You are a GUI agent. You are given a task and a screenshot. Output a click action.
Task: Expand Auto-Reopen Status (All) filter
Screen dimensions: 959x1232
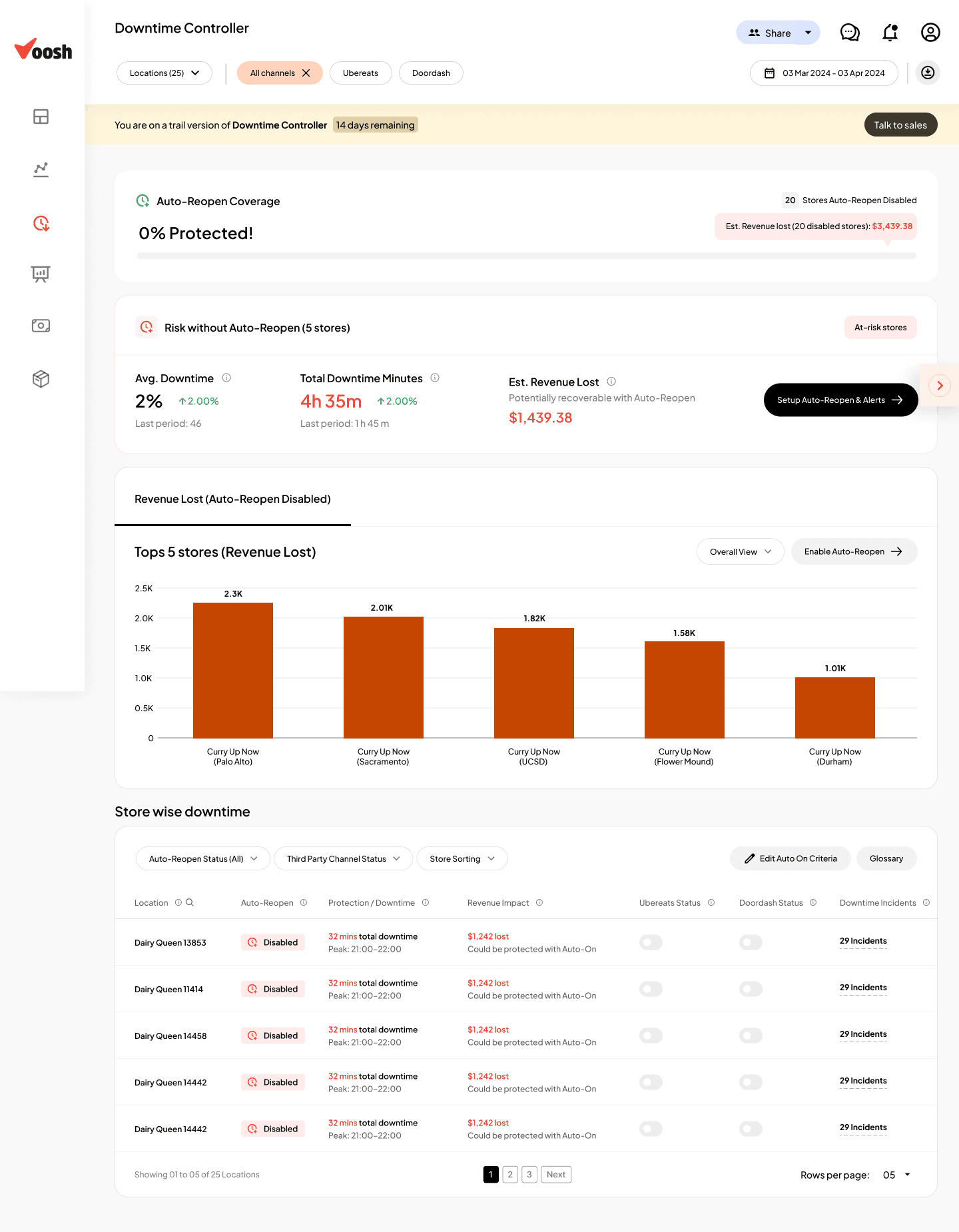[x=203, y=858]
